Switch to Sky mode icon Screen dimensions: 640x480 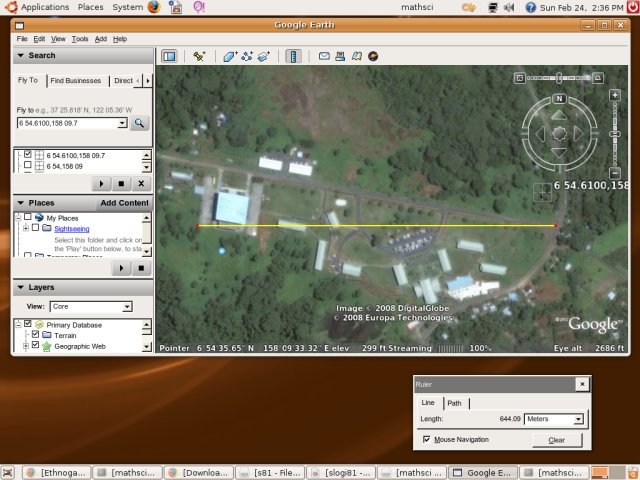click(373, 56)
